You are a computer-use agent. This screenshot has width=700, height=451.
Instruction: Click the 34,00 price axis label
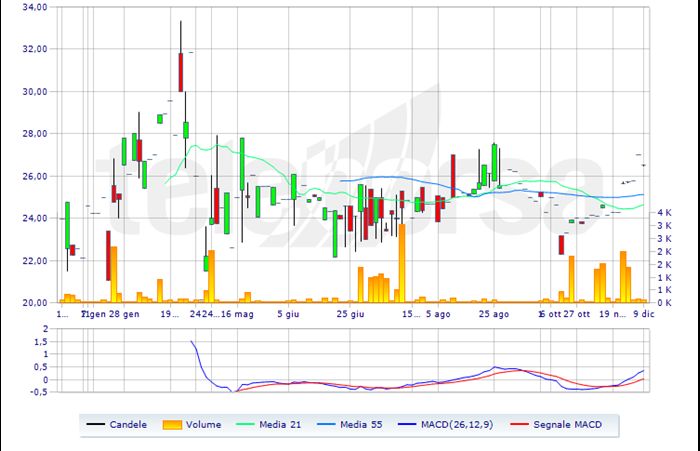[34, 7]
